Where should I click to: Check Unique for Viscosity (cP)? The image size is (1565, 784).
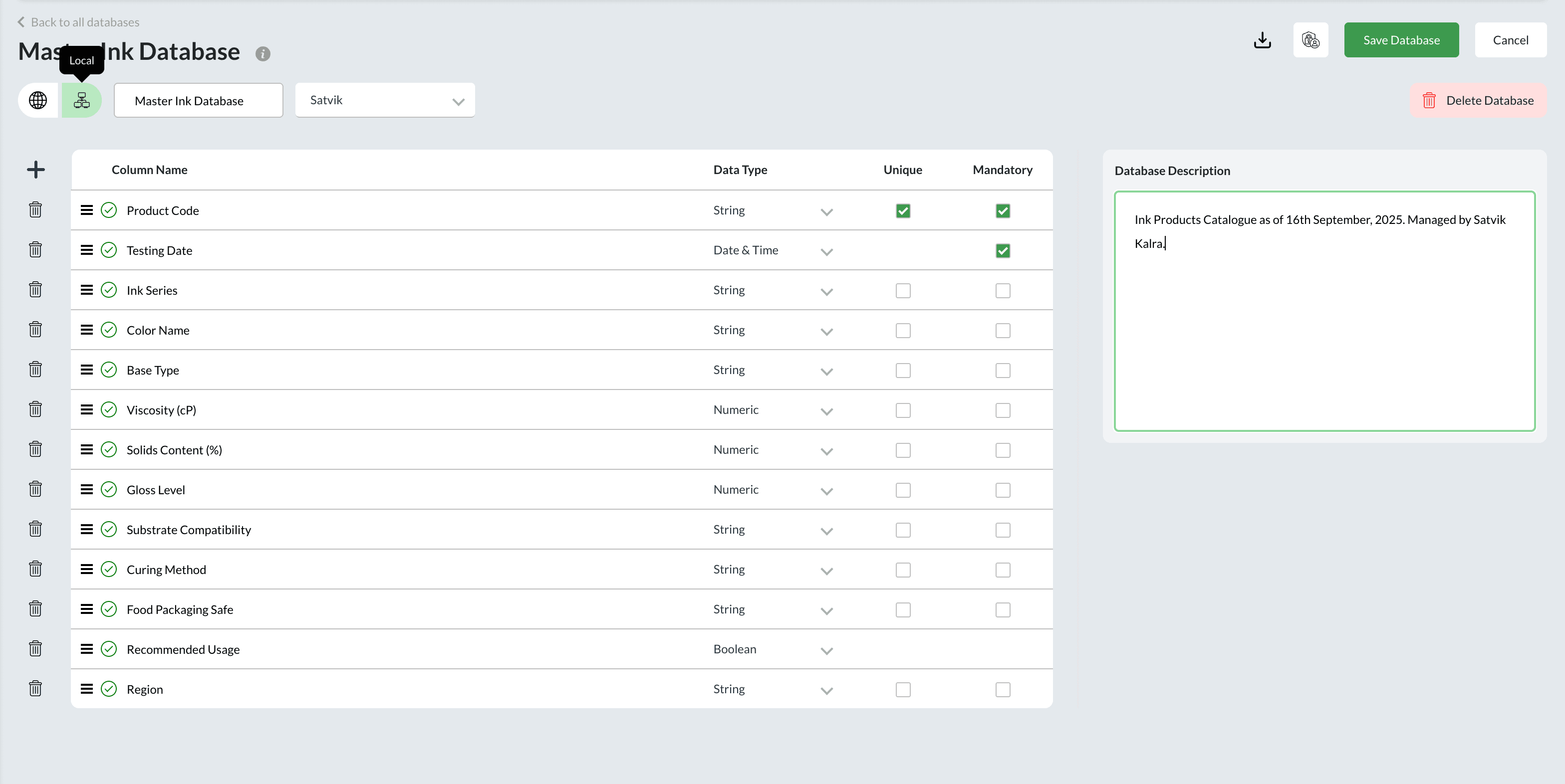pyautogui.click(x=903, y=410)
